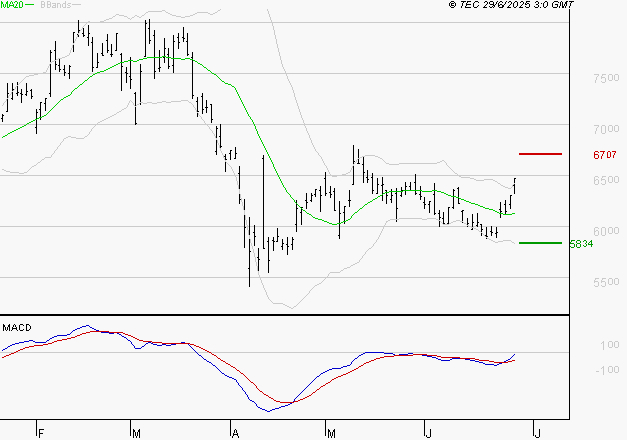
Task: Click the TEC copyright timestamp text
Action: click(511, 4)
